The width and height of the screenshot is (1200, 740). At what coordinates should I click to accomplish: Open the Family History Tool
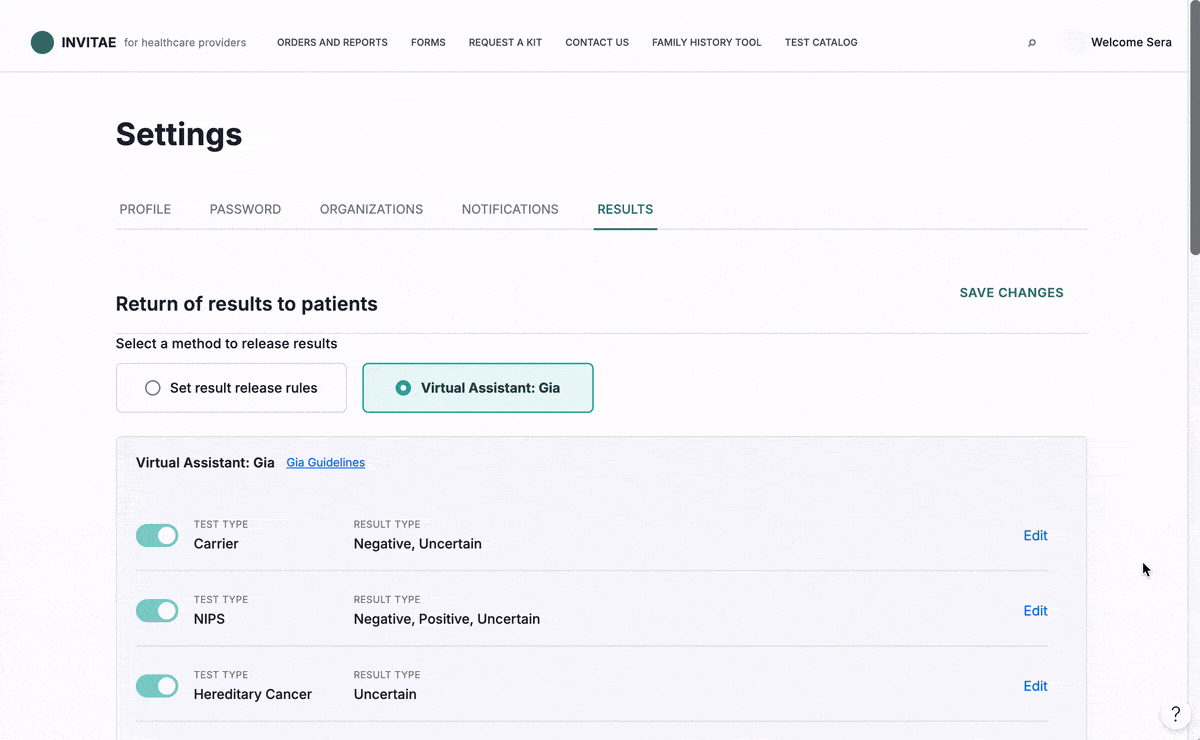[707, 43]
